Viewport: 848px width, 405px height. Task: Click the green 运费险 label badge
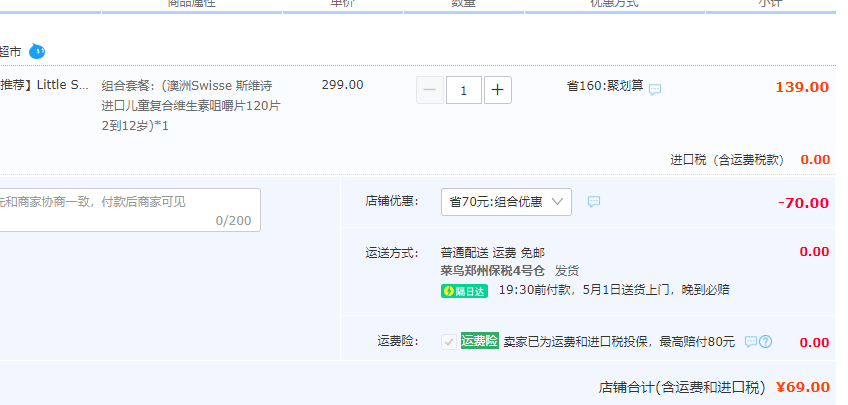tap(480, 341)
